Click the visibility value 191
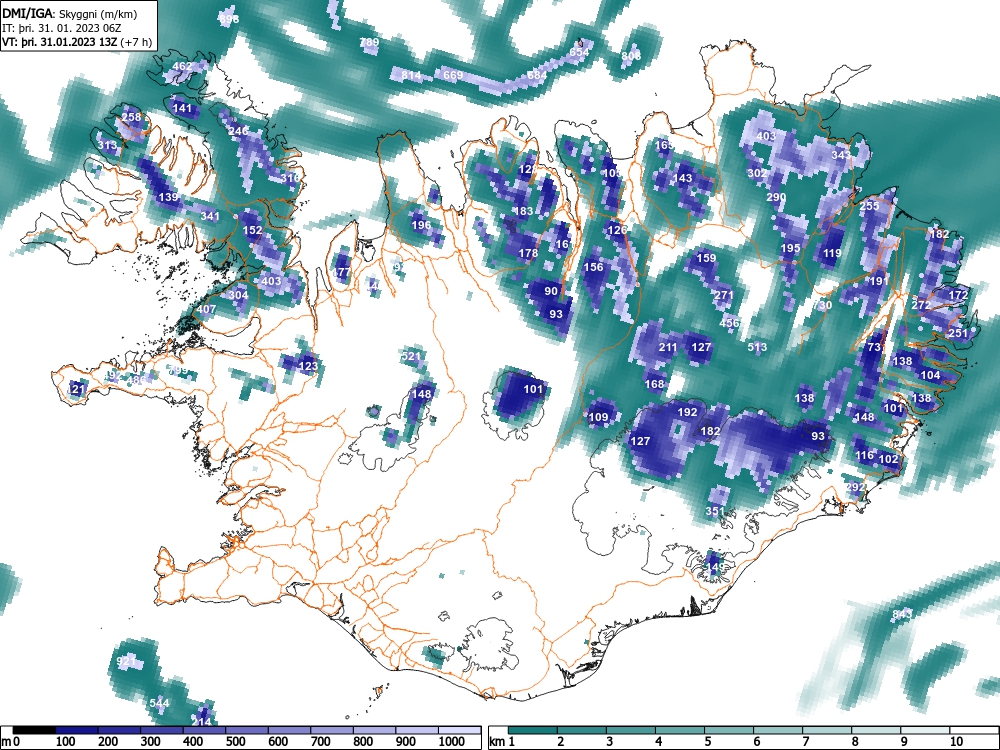Screen dimensions: 1000x750 tap(879, 281)
